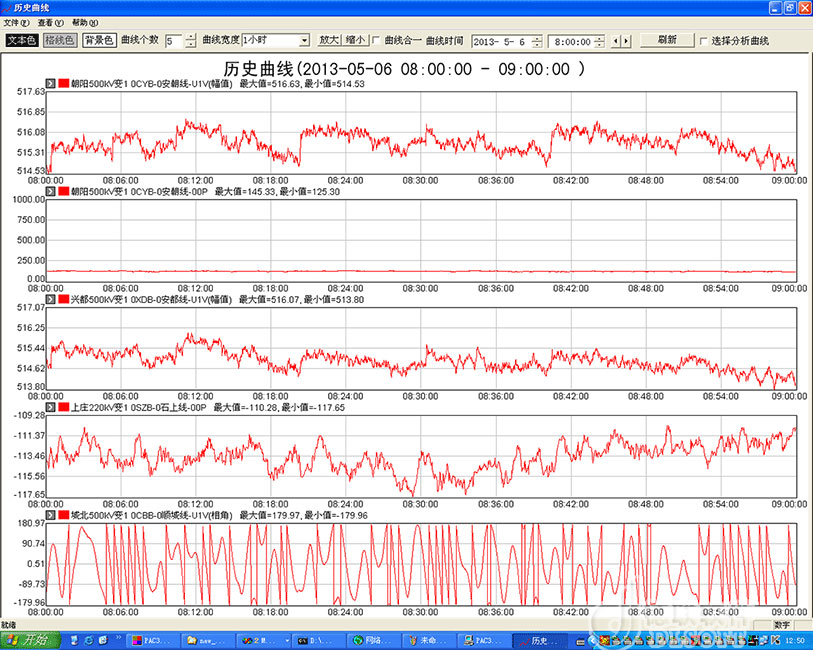Tick the 选择分析曲线 checkbox
The width and height of the screenshot is (813, 650).
pos(703,41)
